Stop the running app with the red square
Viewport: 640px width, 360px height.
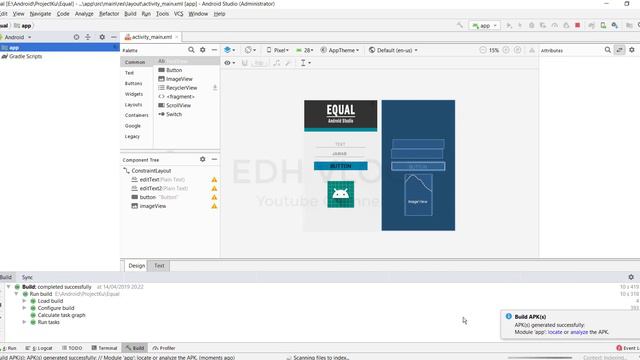click(x=578, y=25)
